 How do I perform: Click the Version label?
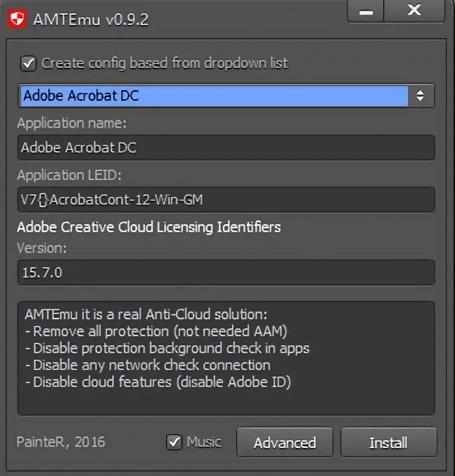42,248
